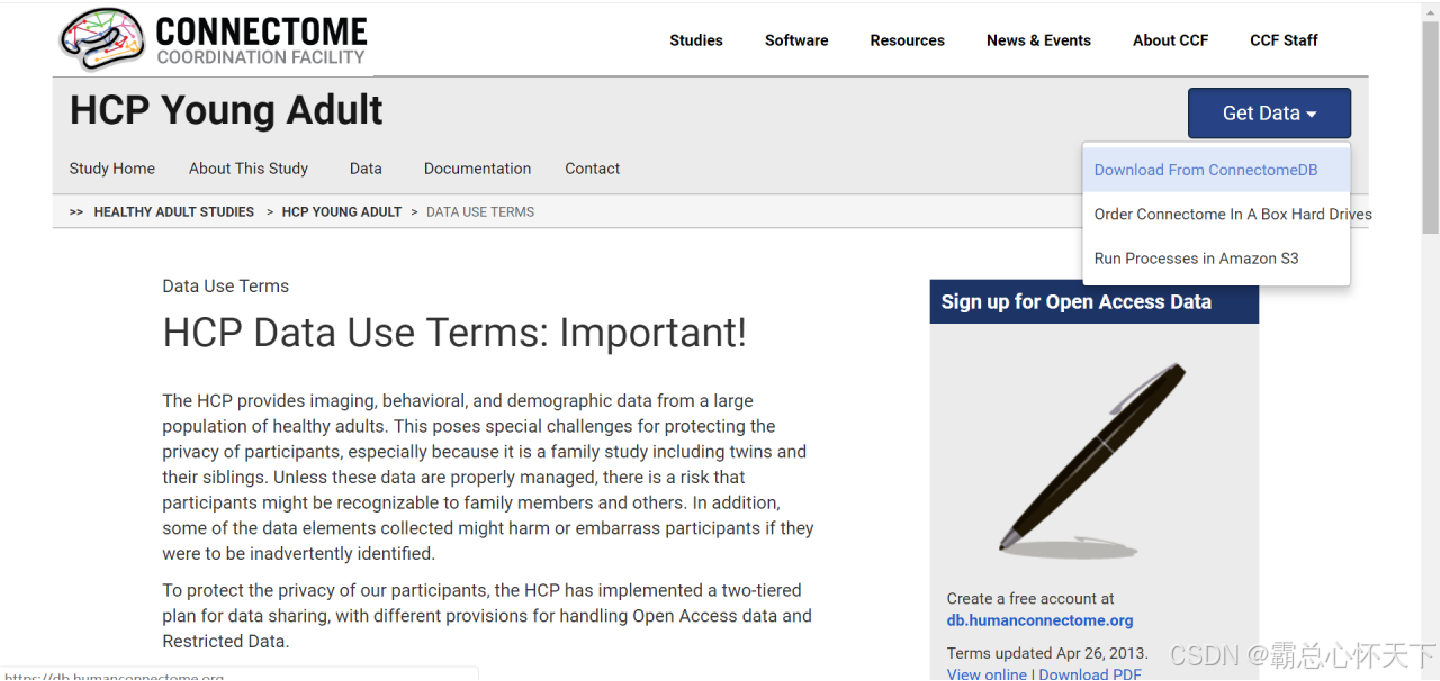1440x681 pixels.
Task: Click the pen image in sidebar
Action: click(x=1093, y=459)
